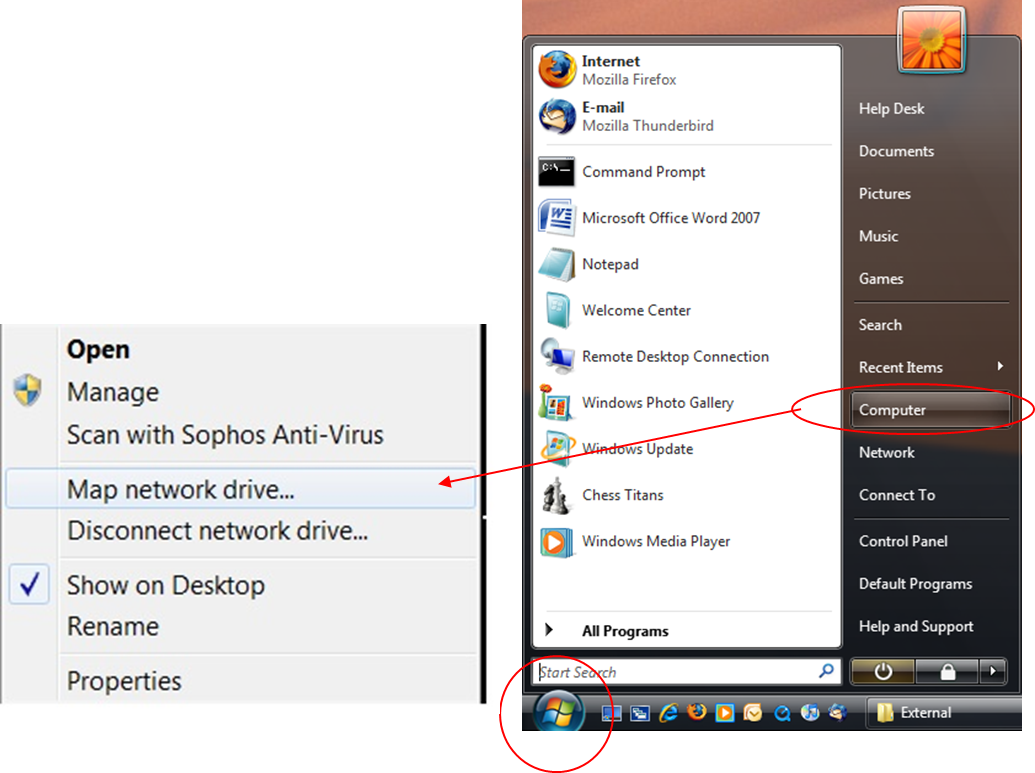
Task: Click the Windows Start orb button
Action: click(558, 711)
